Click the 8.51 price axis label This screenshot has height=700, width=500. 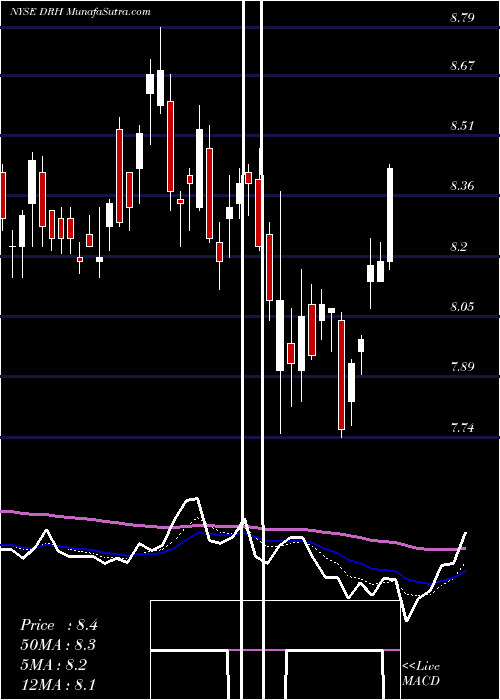click(x=462, y=126)
